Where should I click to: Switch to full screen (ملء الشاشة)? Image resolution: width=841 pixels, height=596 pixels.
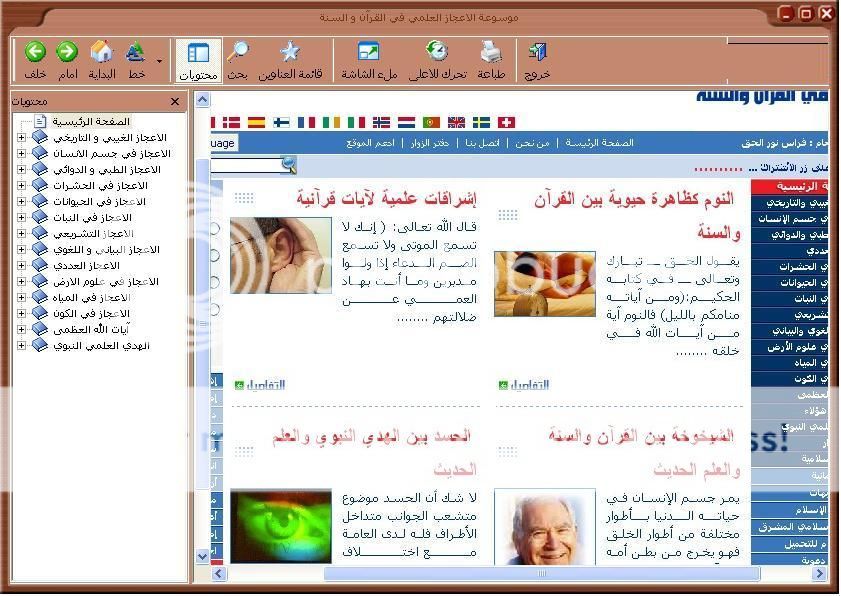click(x=368, y=53)
